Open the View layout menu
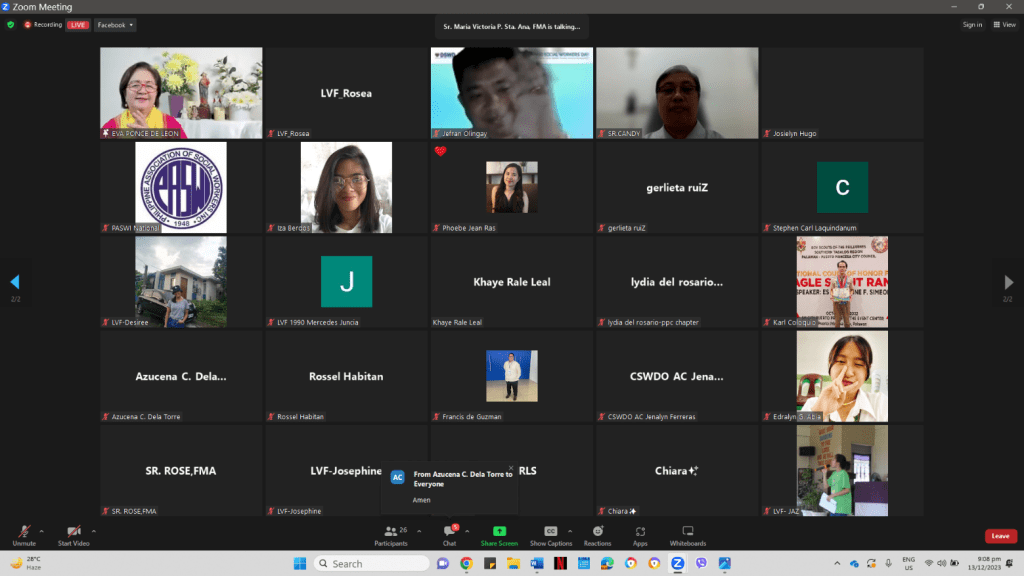This screenshot has height=576, width=1024. pos(1005,25)
